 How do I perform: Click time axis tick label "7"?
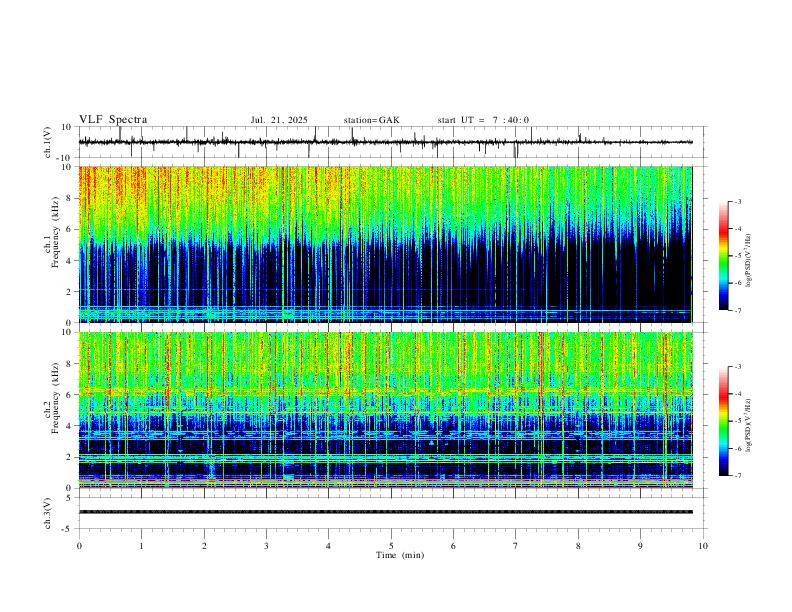[516, 546]
